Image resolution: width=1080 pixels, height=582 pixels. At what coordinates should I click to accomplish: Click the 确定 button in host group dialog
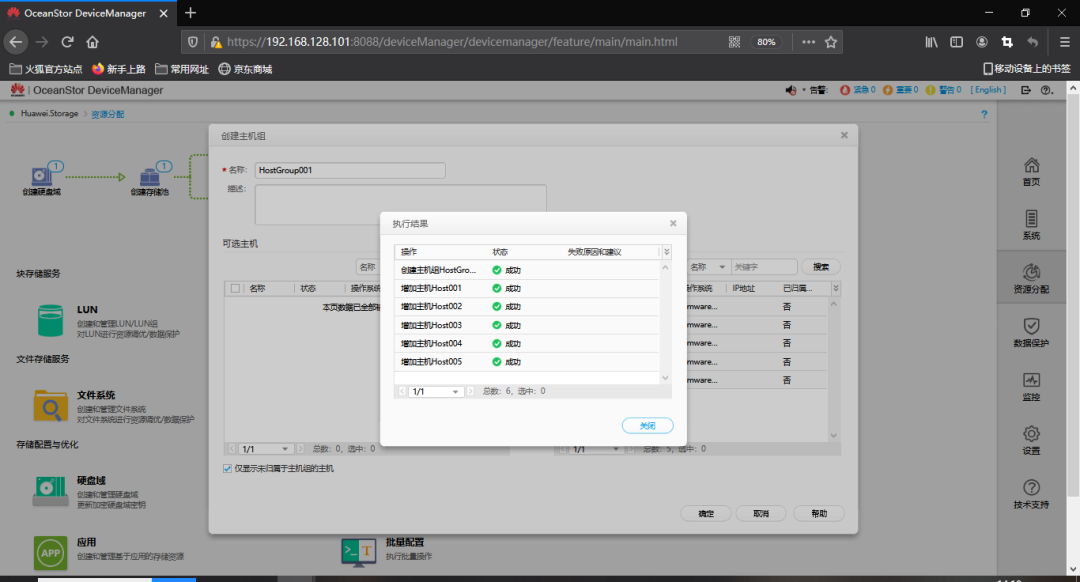[x=706, y=514]
